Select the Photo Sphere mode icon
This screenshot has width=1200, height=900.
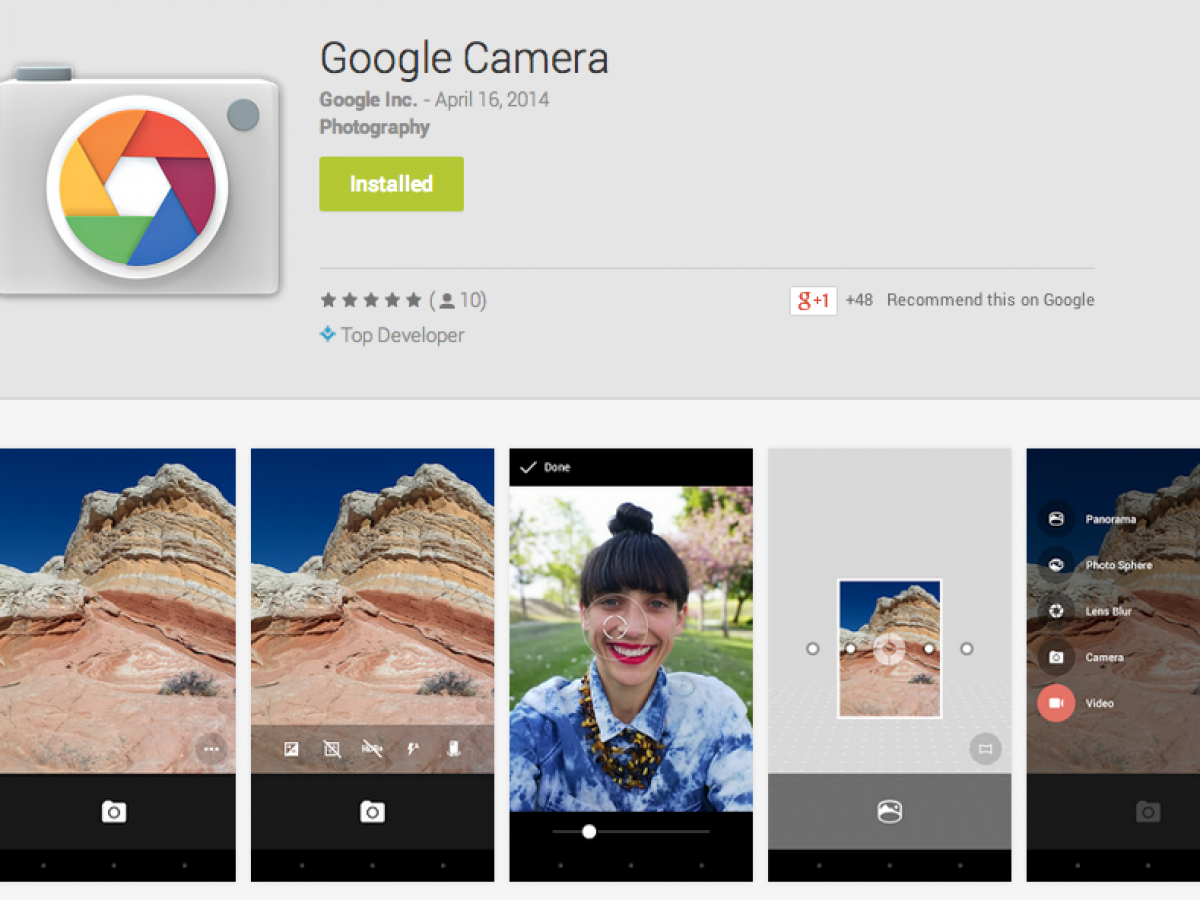1055,565
